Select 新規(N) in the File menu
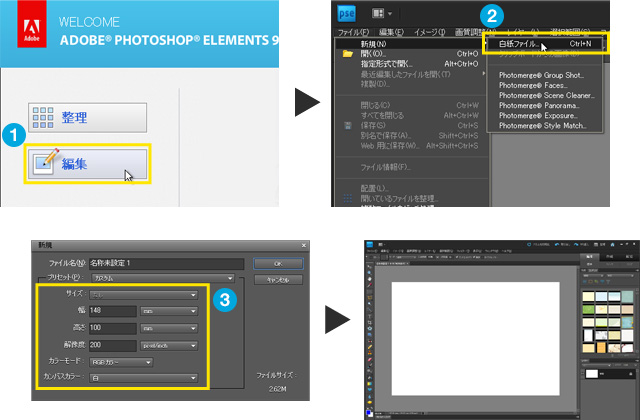Image resolution: width=640 pixels, height=420 pixels. coord(411,44)
